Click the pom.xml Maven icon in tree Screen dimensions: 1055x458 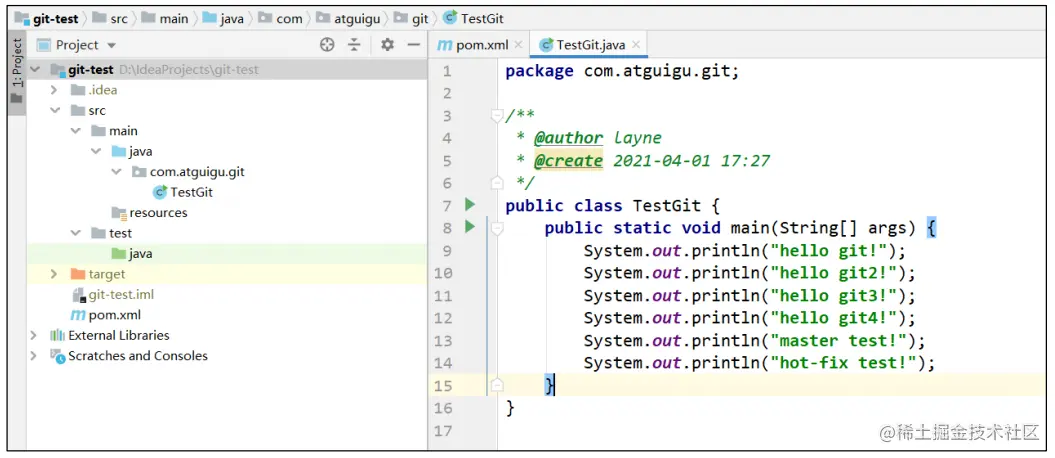click(x=78, y=315)
